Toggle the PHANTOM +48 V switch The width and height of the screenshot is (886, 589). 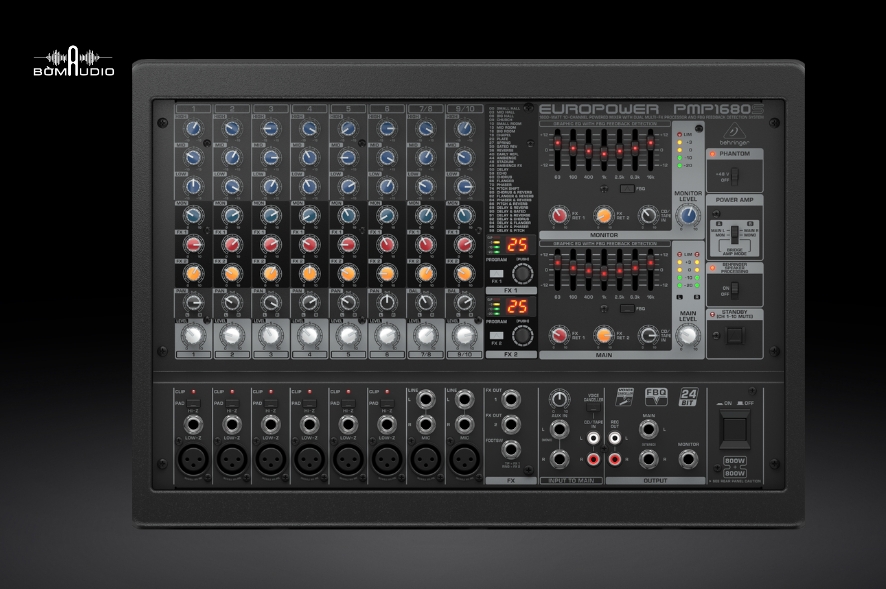coord(735,177)
